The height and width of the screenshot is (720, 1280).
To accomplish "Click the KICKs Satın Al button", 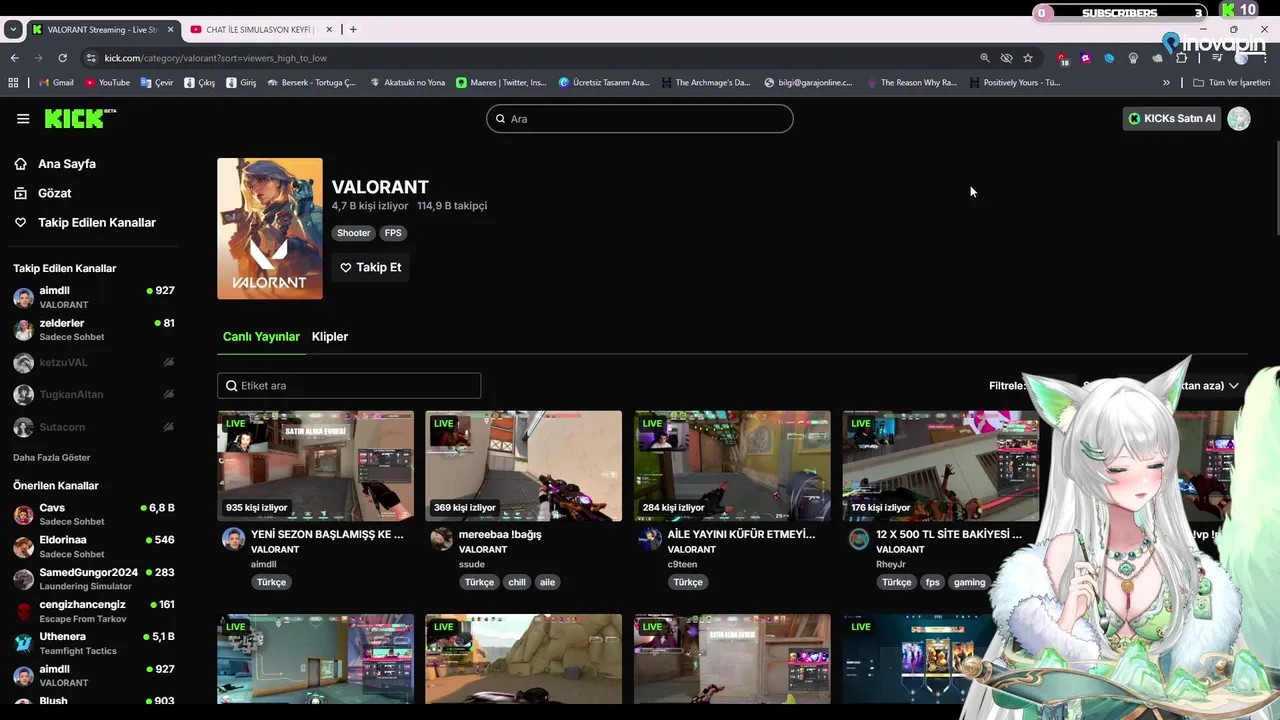I will [1171, 119].
